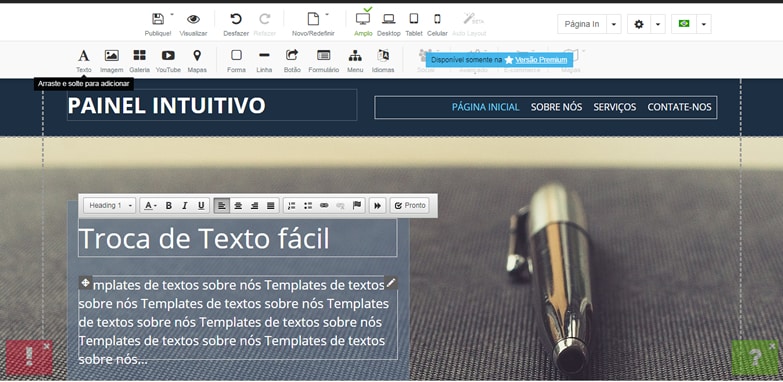Screen dimensions: 783x382
Task: Open the Visualizar preview eye icon
Action: click(193, 19)
